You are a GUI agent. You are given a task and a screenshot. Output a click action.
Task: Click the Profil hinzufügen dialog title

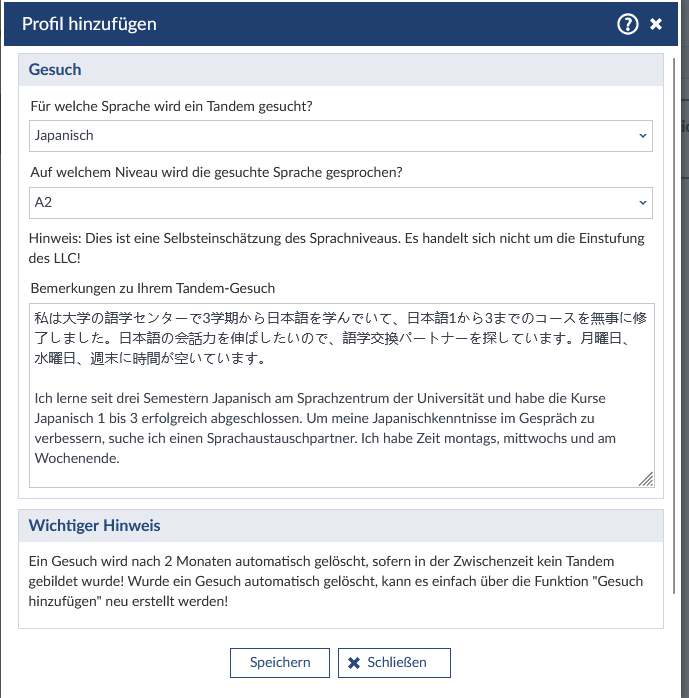click(x=89, y=24)
